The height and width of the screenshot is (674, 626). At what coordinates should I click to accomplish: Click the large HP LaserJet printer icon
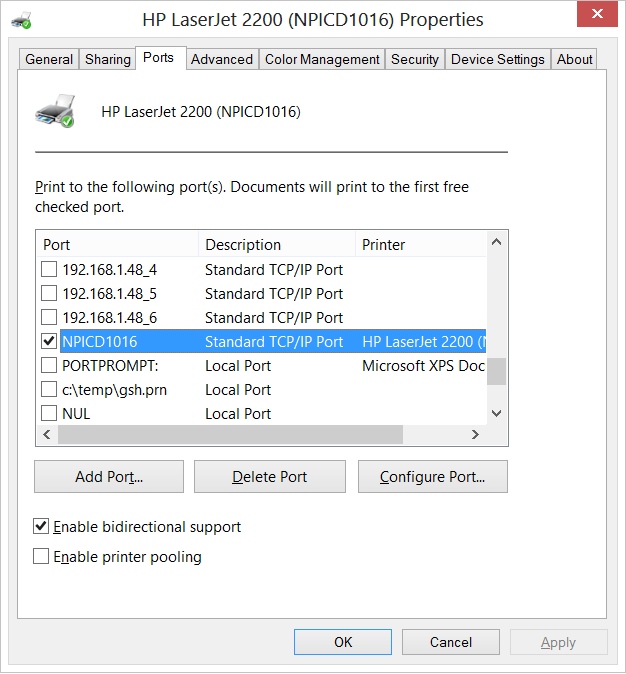click(55, 111)
